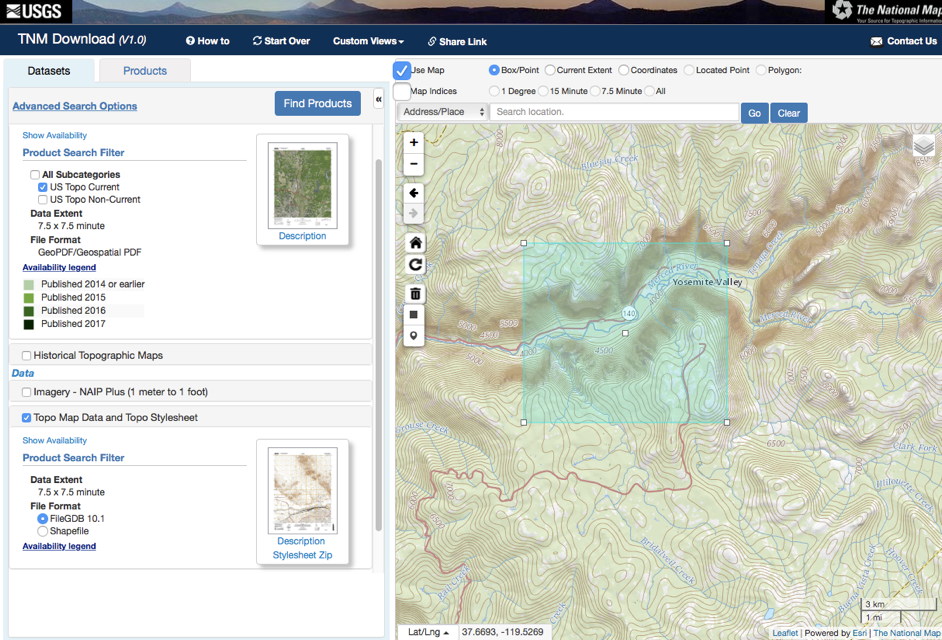Viewport: 942px width, 640px height.
Task: Select the 7.5 Minute index option
Action: pos(595,91)
